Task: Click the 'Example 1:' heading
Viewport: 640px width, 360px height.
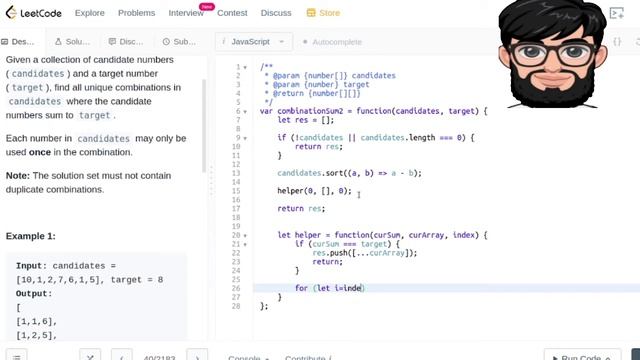Action: [31, 236]
